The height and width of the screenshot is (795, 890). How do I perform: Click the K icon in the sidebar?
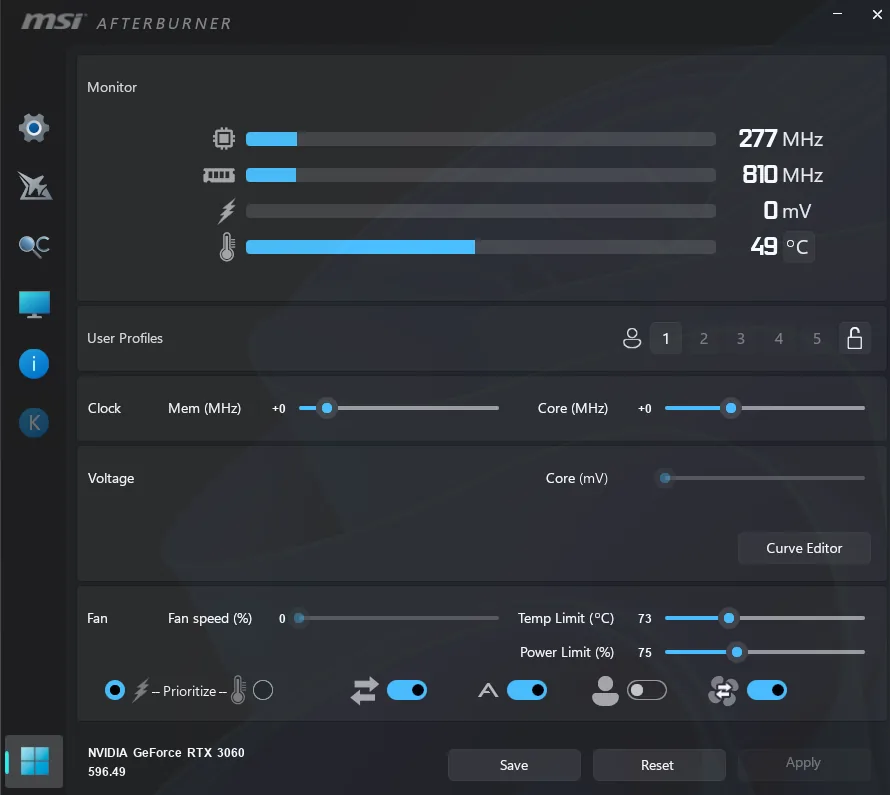34,423
